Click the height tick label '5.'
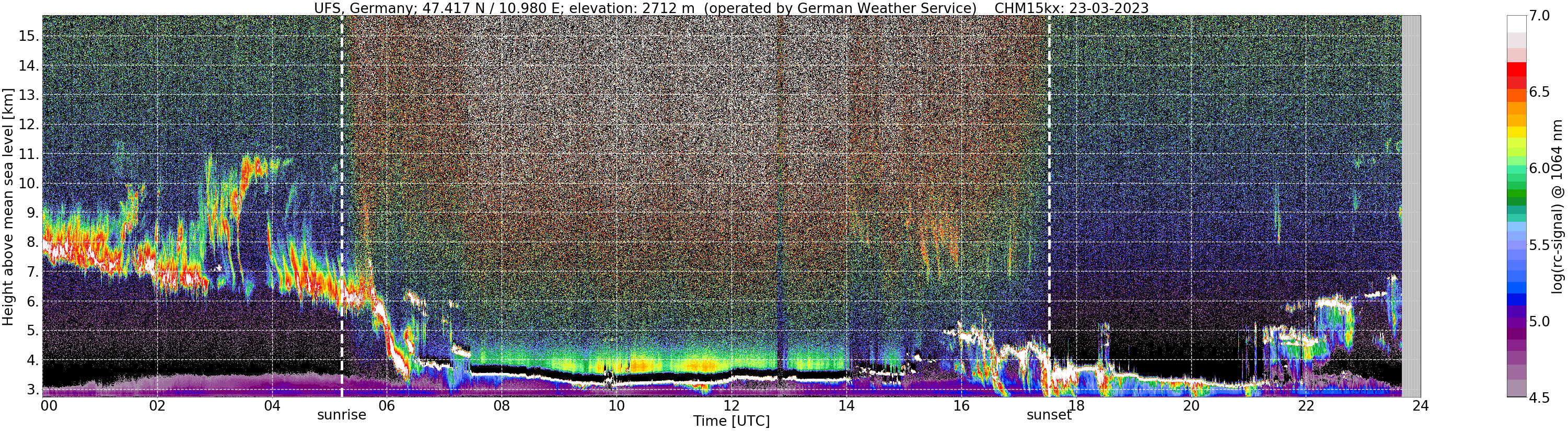The height and width of the screenshot is (431, 1568). [32, 331]
